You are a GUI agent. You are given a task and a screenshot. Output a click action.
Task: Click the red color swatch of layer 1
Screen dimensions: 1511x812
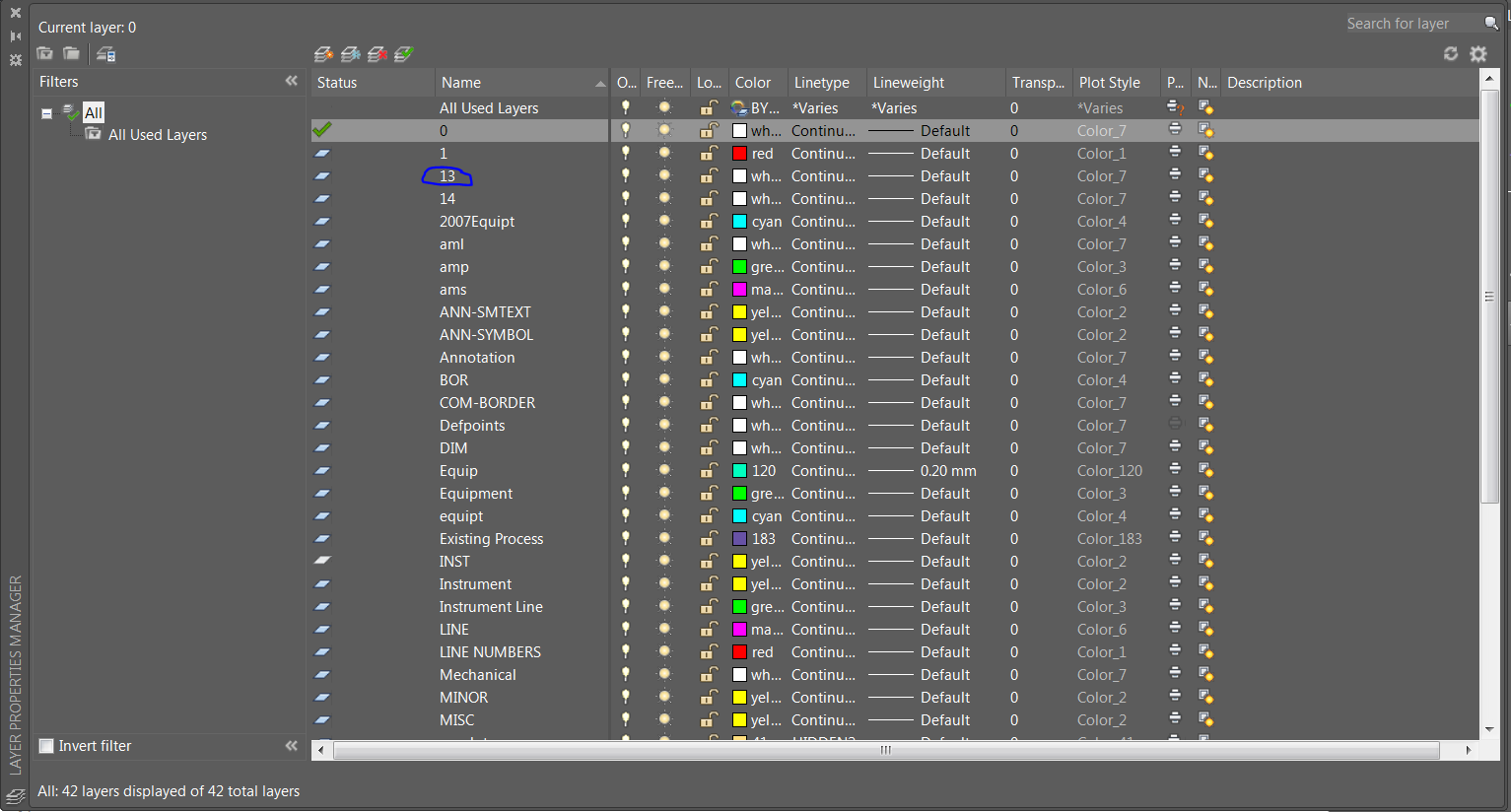pos(739,153)
